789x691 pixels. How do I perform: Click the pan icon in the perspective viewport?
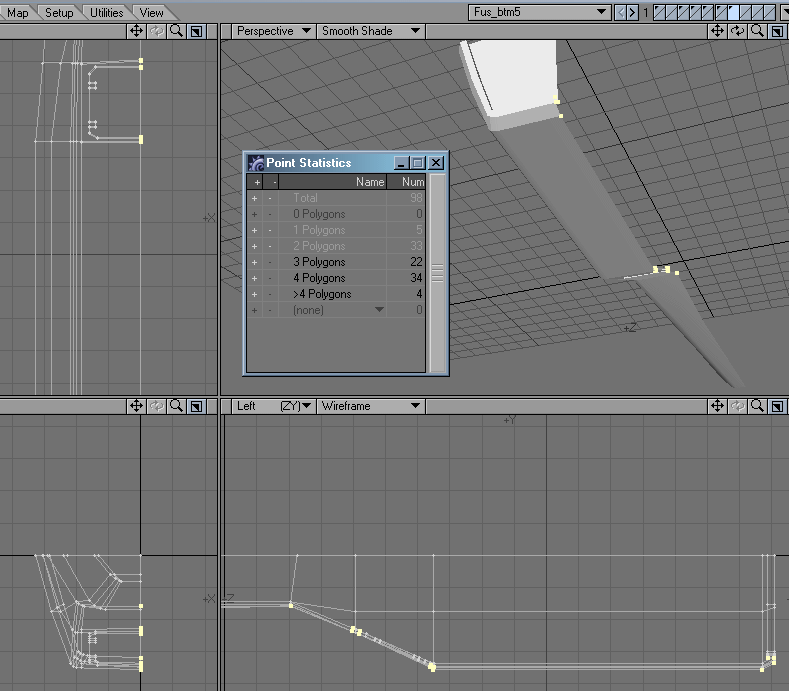[717, 31]
